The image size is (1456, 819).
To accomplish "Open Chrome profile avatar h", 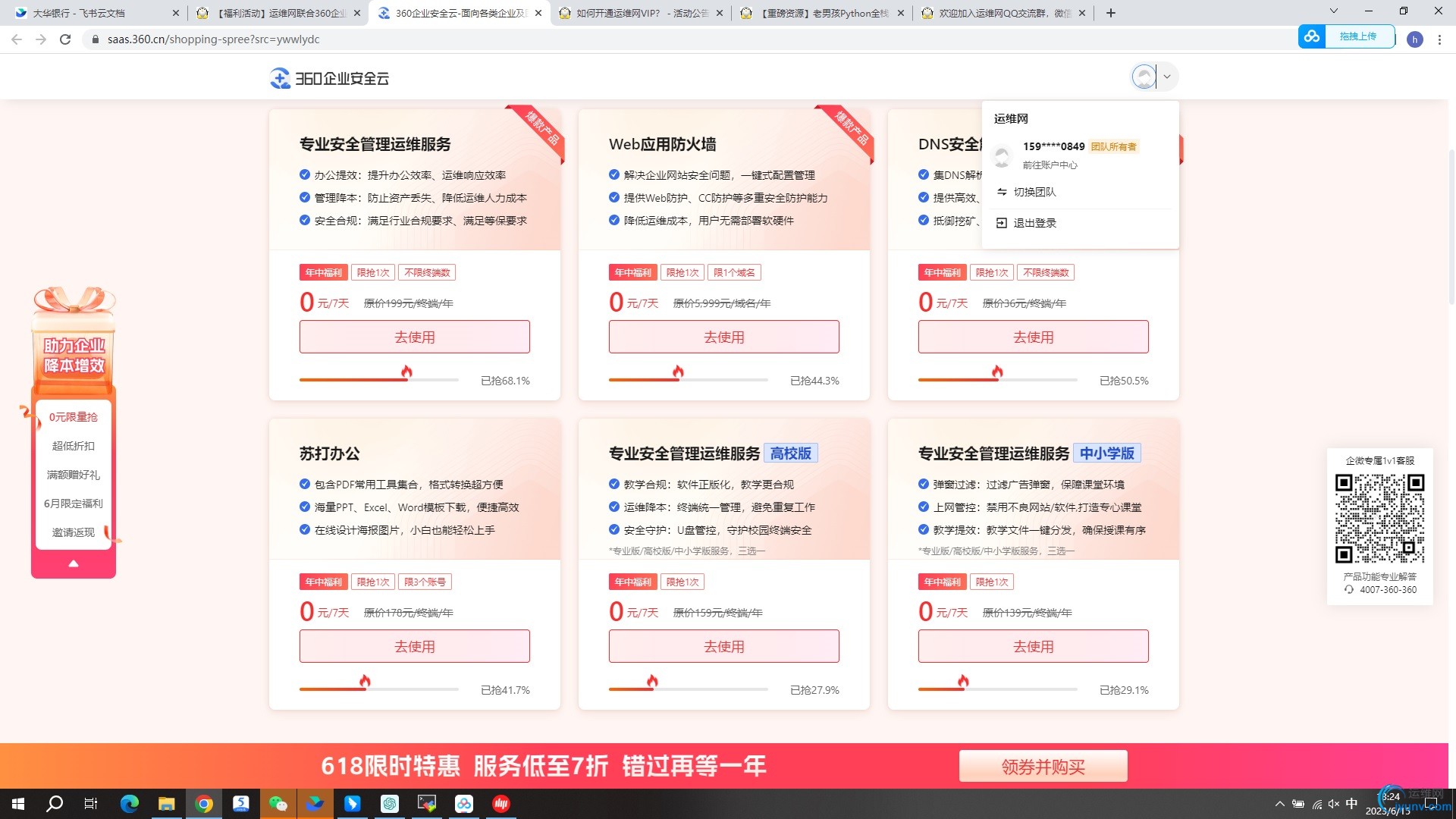I will [1414, 39].
